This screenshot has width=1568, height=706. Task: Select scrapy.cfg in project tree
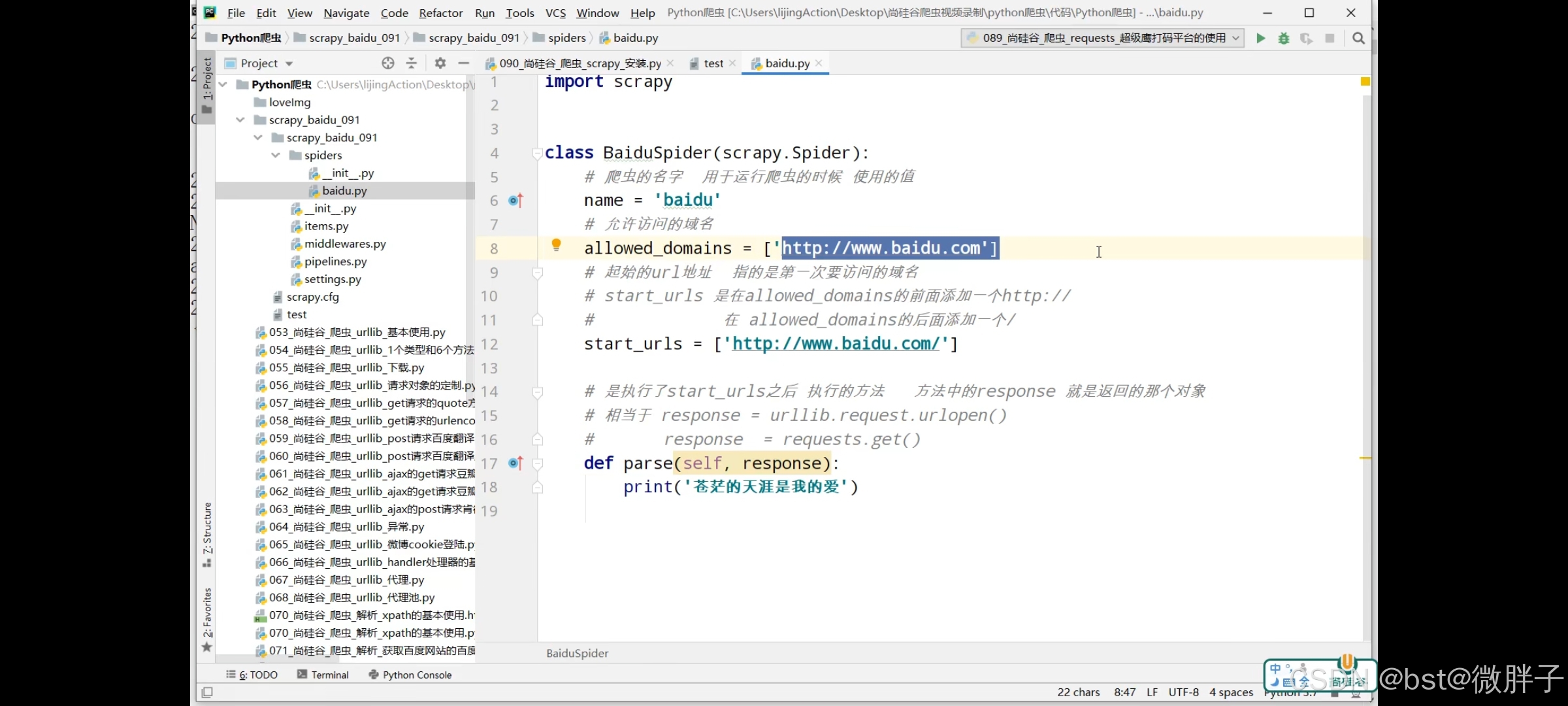(312, 297)
